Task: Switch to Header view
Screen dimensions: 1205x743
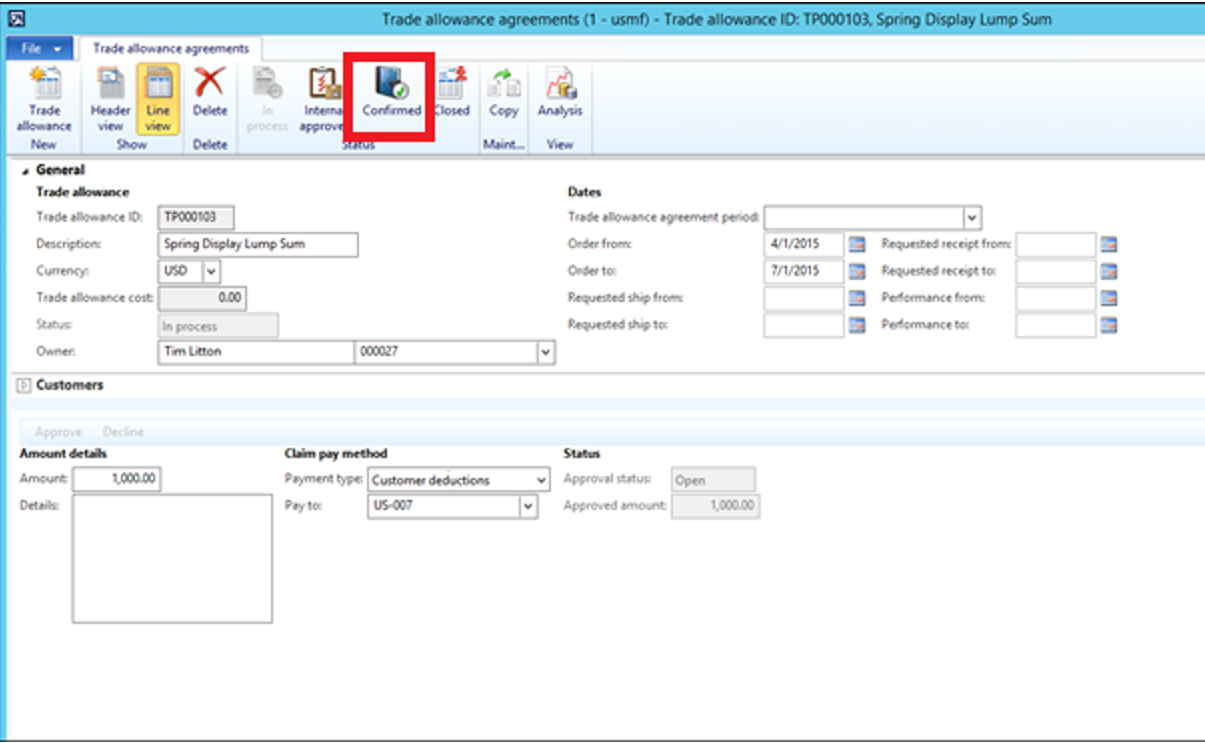Action: (110, 99)
